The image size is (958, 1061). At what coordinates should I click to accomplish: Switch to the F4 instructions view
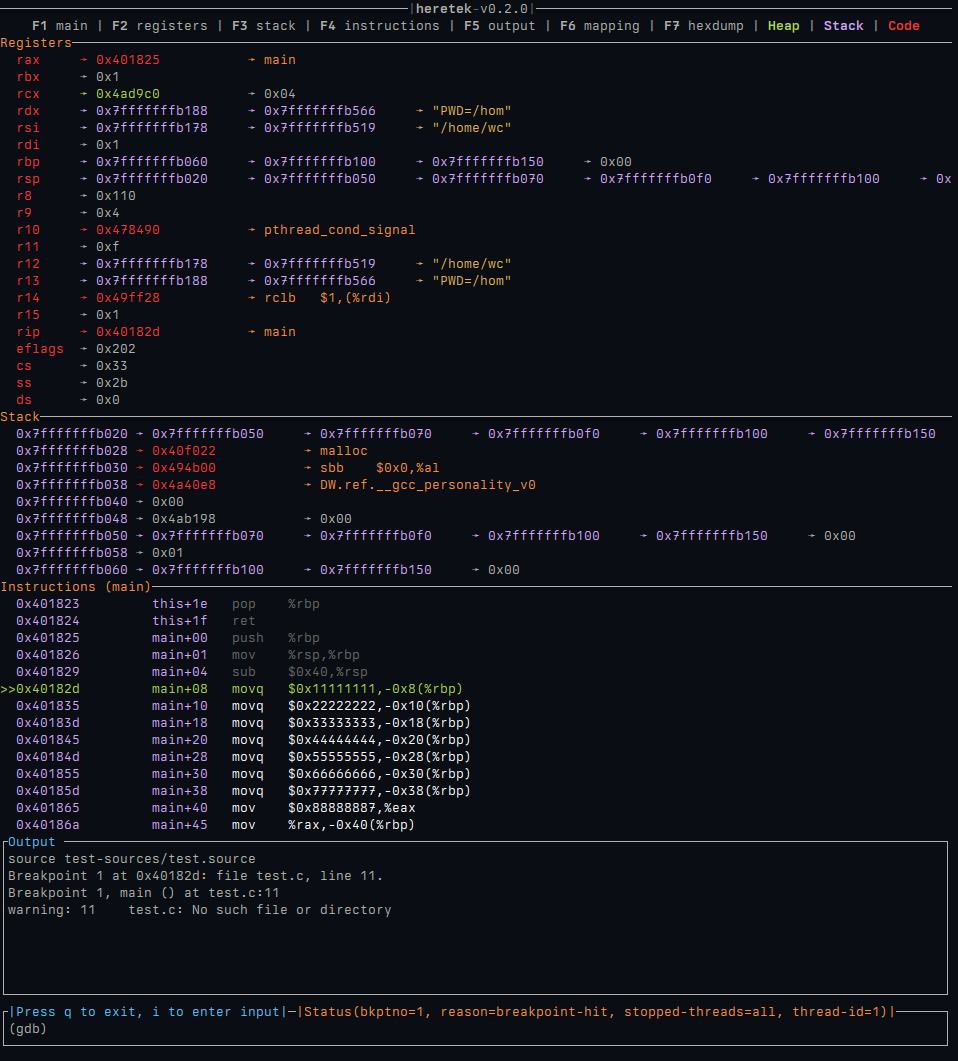(x=380, y=26)
